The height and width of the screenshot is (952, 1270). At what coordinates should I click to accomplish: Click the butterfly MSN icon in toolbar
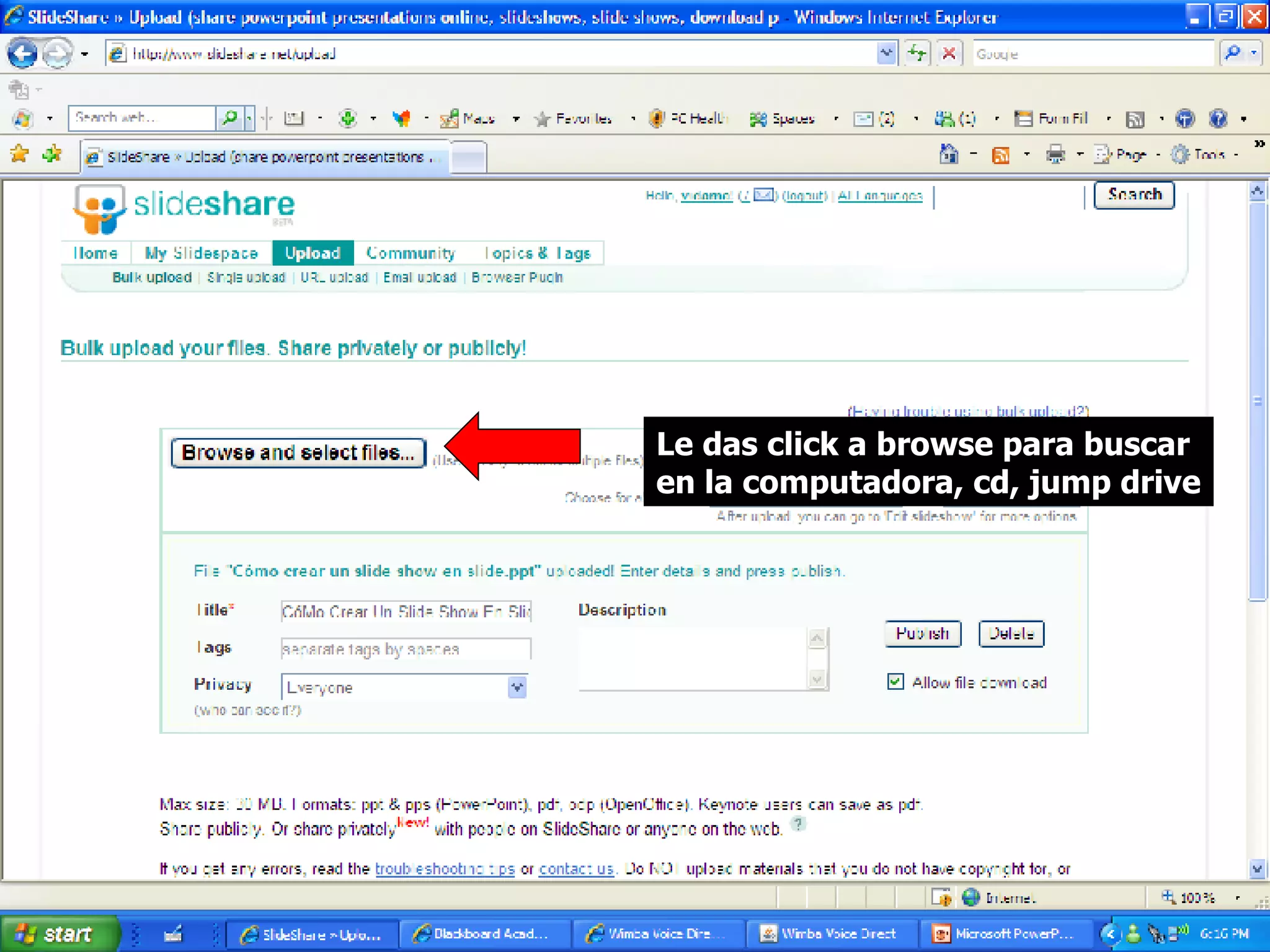coord(402,118)
